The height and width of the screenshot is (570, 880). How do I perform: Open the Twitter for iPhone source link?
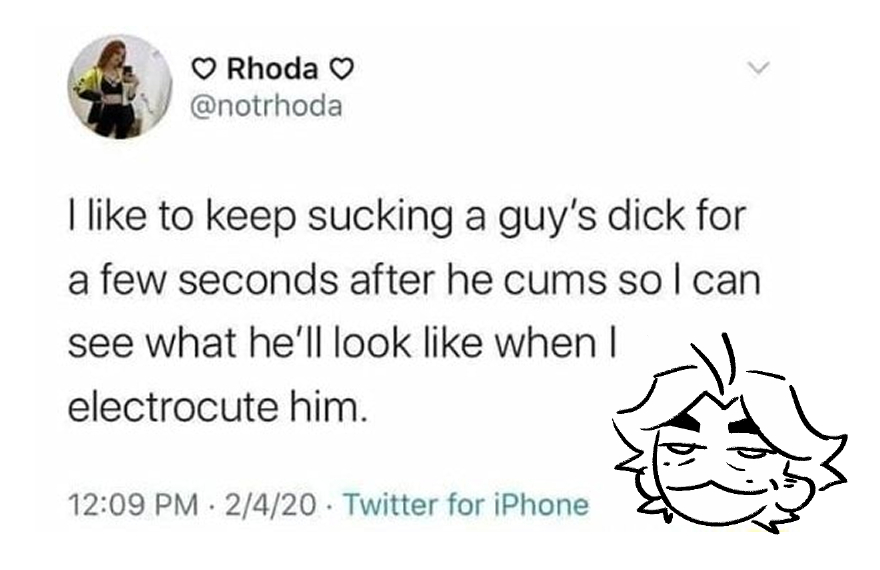(465, 504)
